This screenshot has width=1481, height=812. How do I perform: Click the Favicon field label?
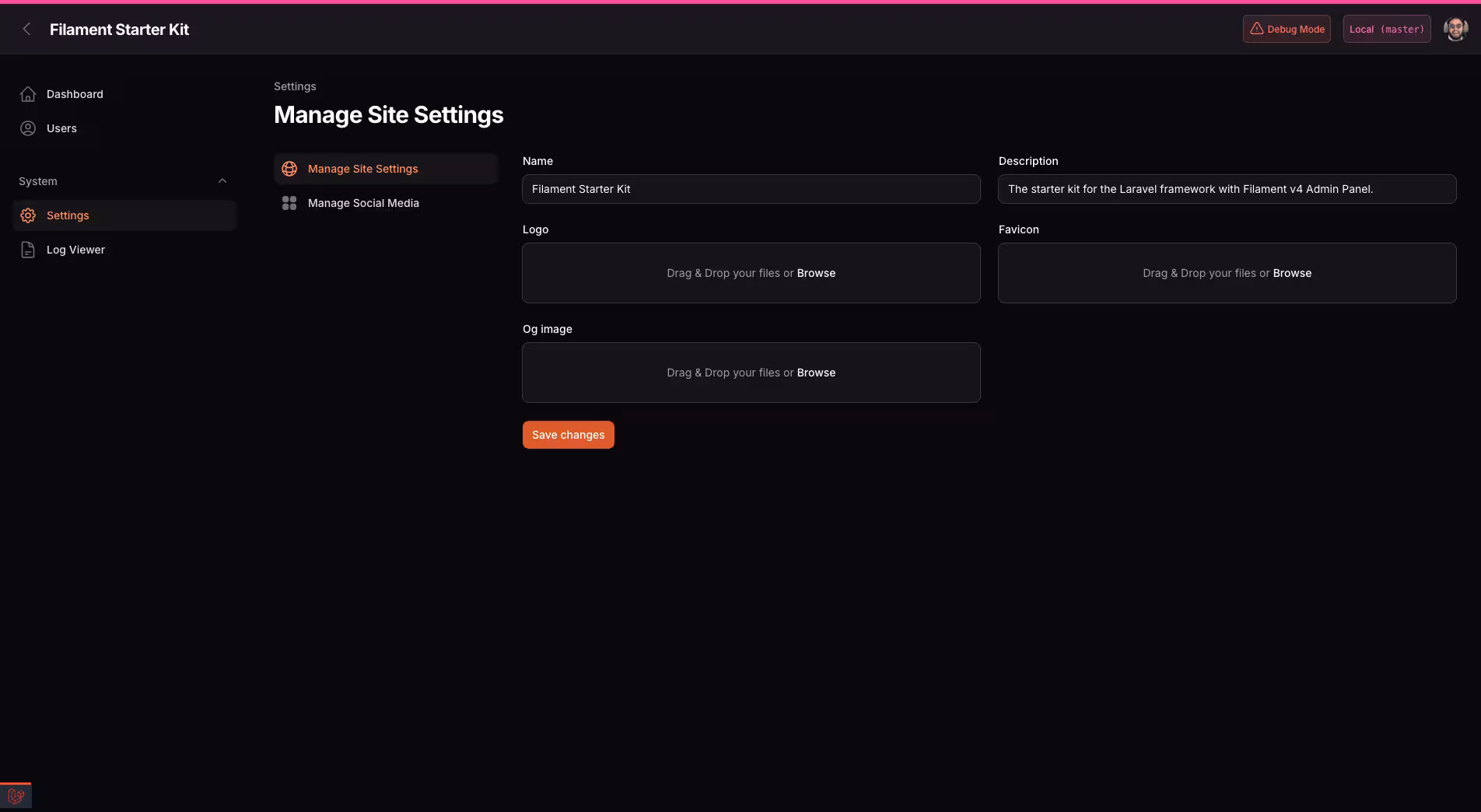(1019, 229)
